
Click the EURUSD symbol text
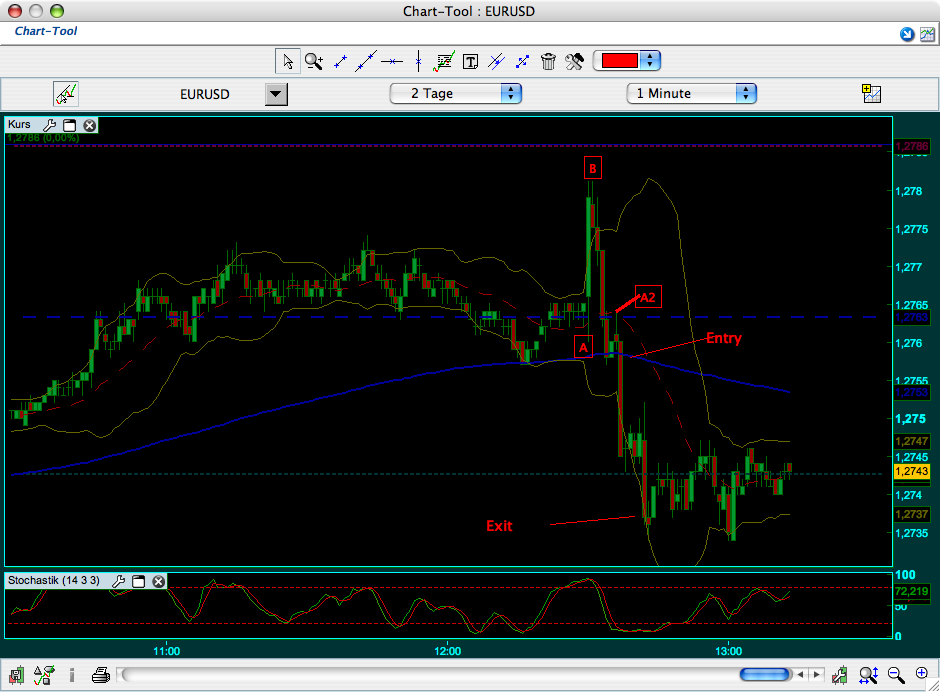pyautogui.click(x=204, y=94)
